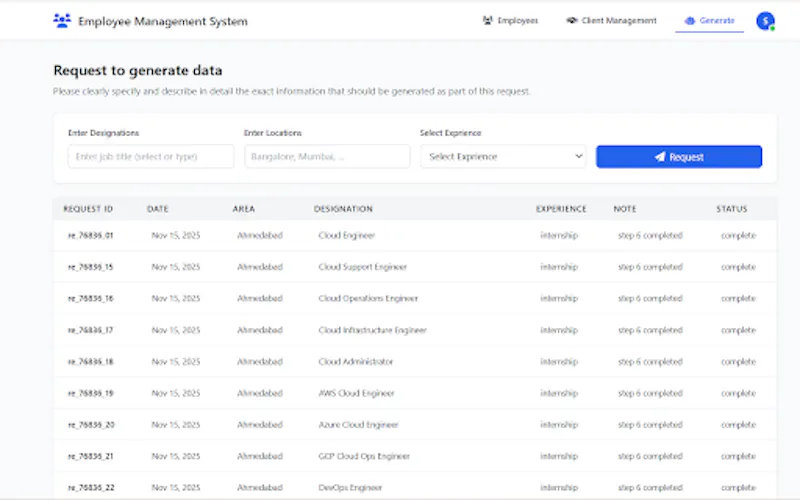The width and height of the screenshot is (800, 500).
Task: Select request ID re_76836_21
Action: pyautogui.click(x=91, y=456)
